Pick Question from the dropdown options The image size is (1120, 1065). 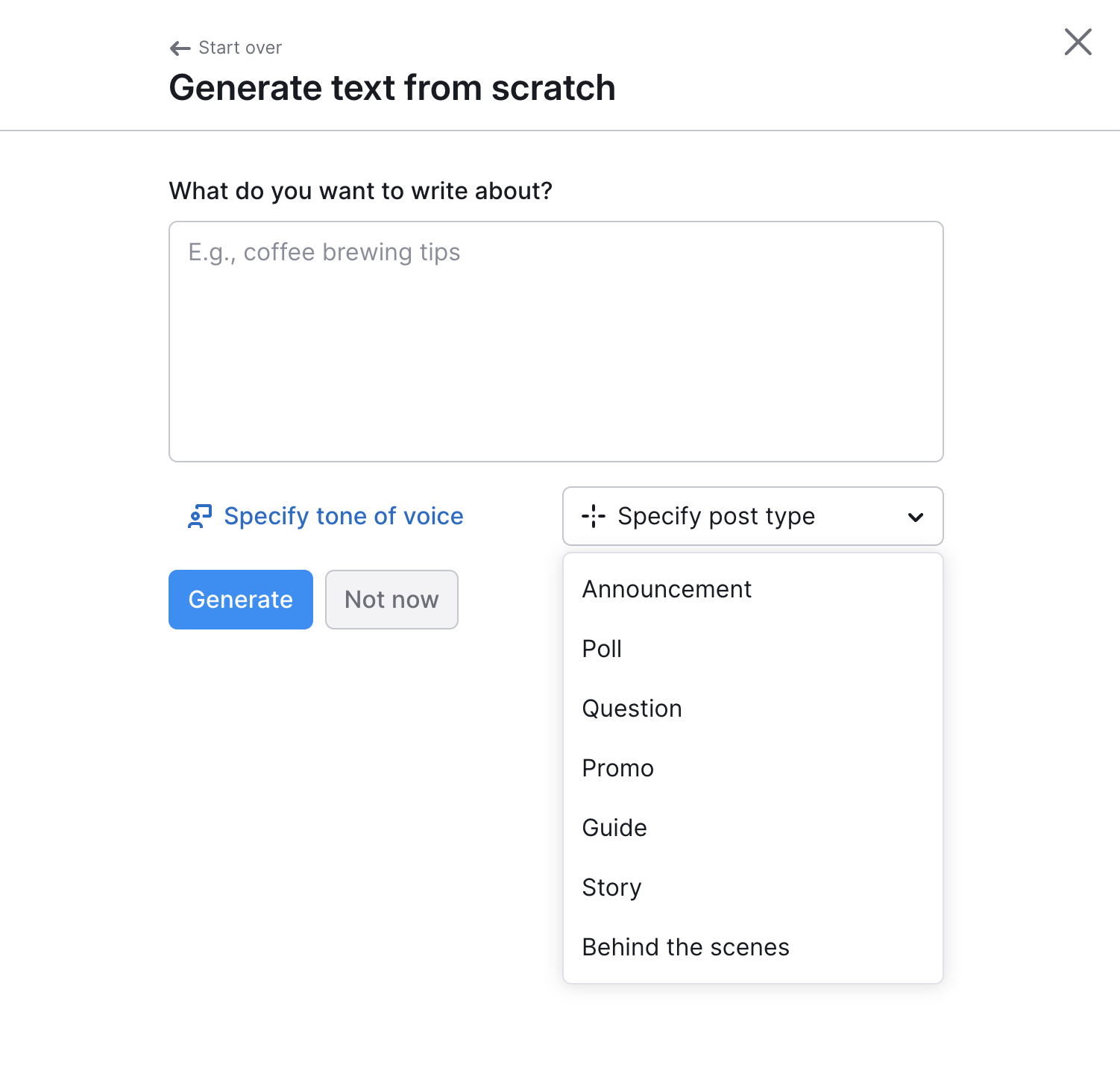point(632,709)
